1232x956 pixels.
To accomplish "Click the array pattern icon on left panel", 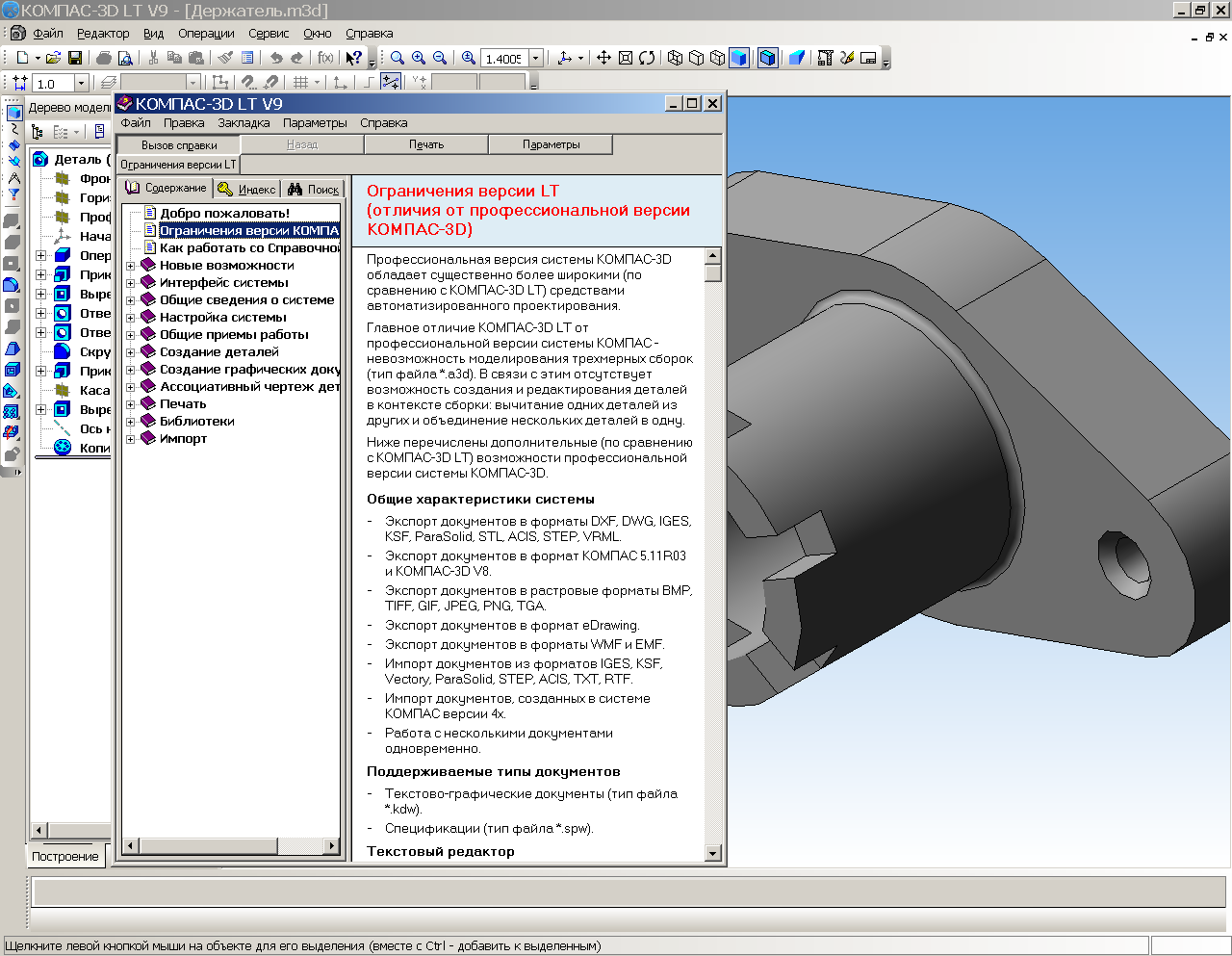I will click(x=12, y=411).
